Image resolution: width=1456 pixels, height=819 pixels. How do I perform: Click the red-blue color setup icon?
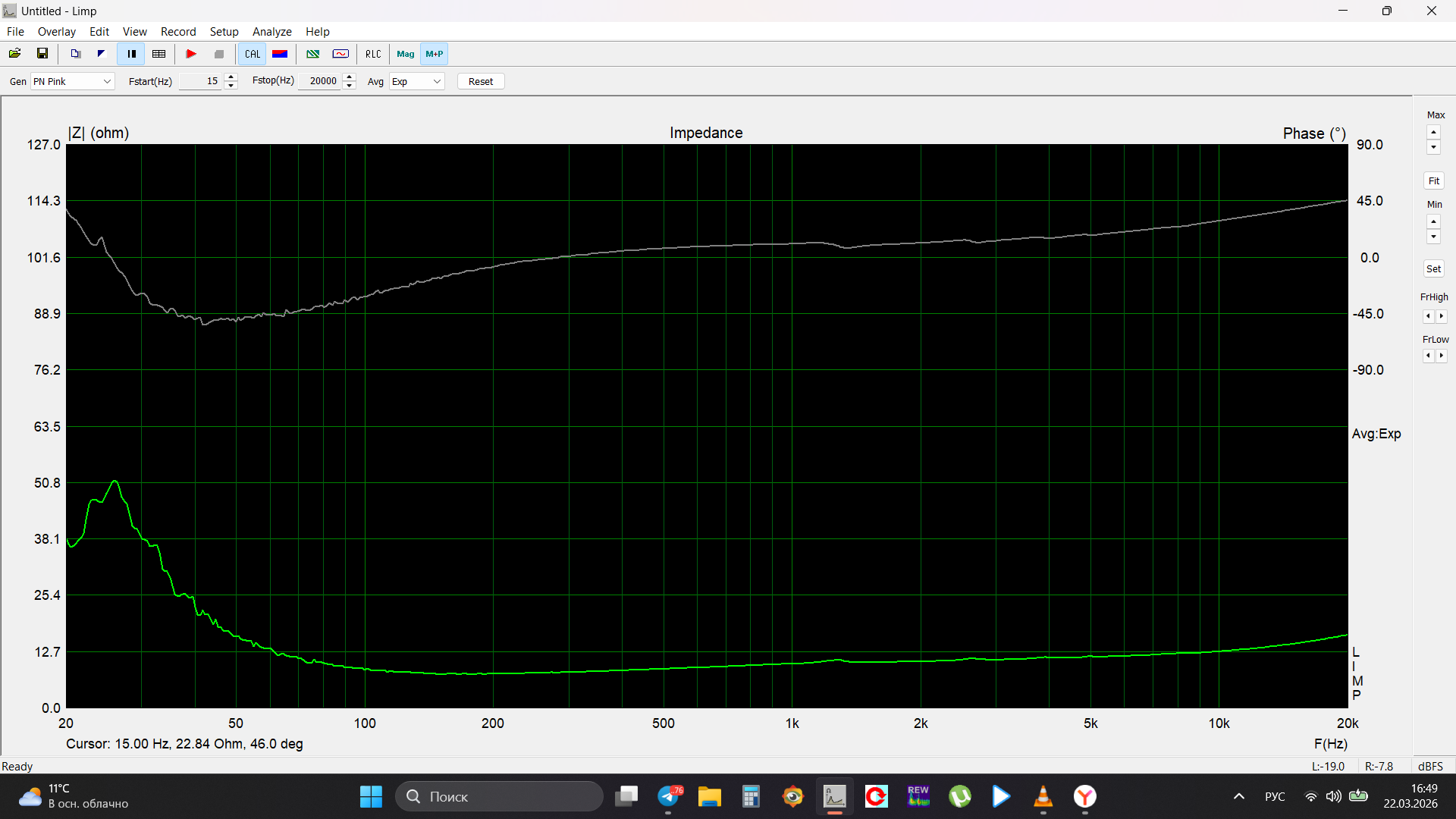[280, 54]
